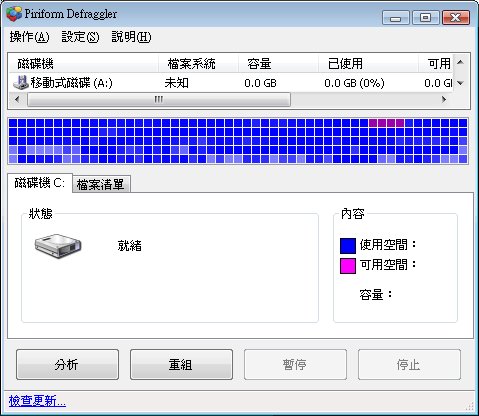This screenshot has width=479, height=416.
Task: Click the 可用空間 label
Action: coord(388,265)
